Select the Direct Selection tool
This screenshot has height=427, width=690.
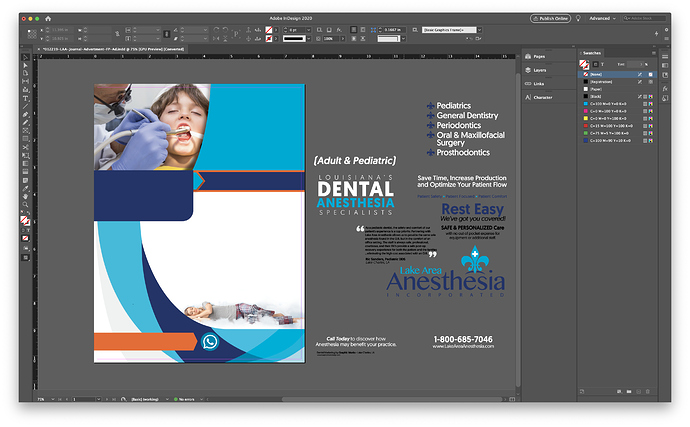point(26,65)
